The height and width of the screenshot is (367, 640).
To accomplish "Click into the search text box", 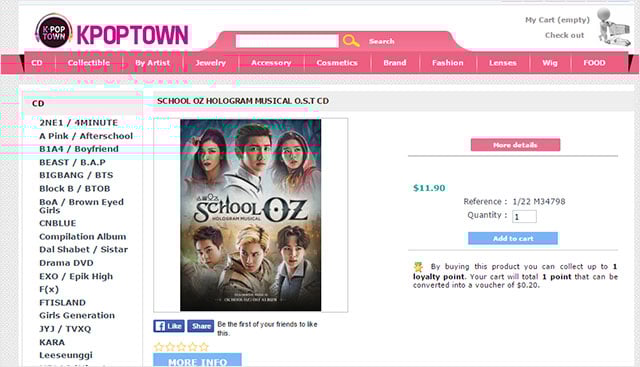I will 287,41.
